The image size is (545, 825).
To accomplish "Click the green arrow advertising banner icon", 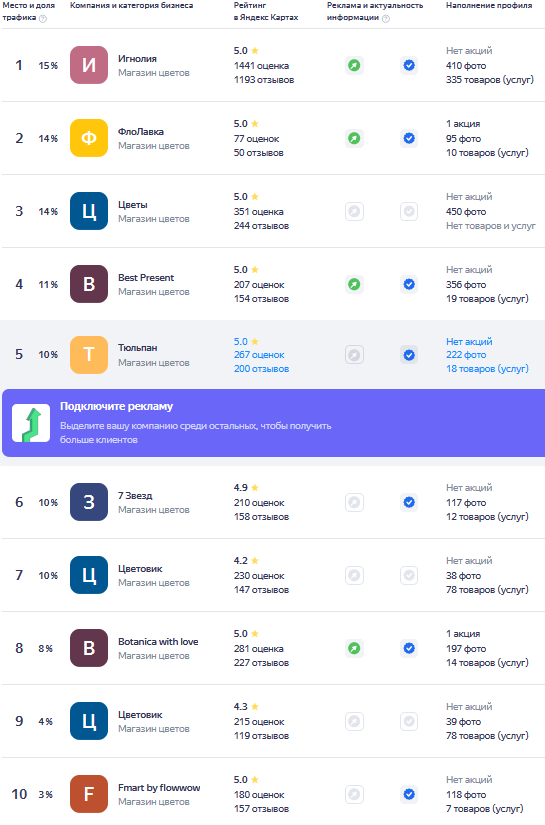I will click(31, 423).
